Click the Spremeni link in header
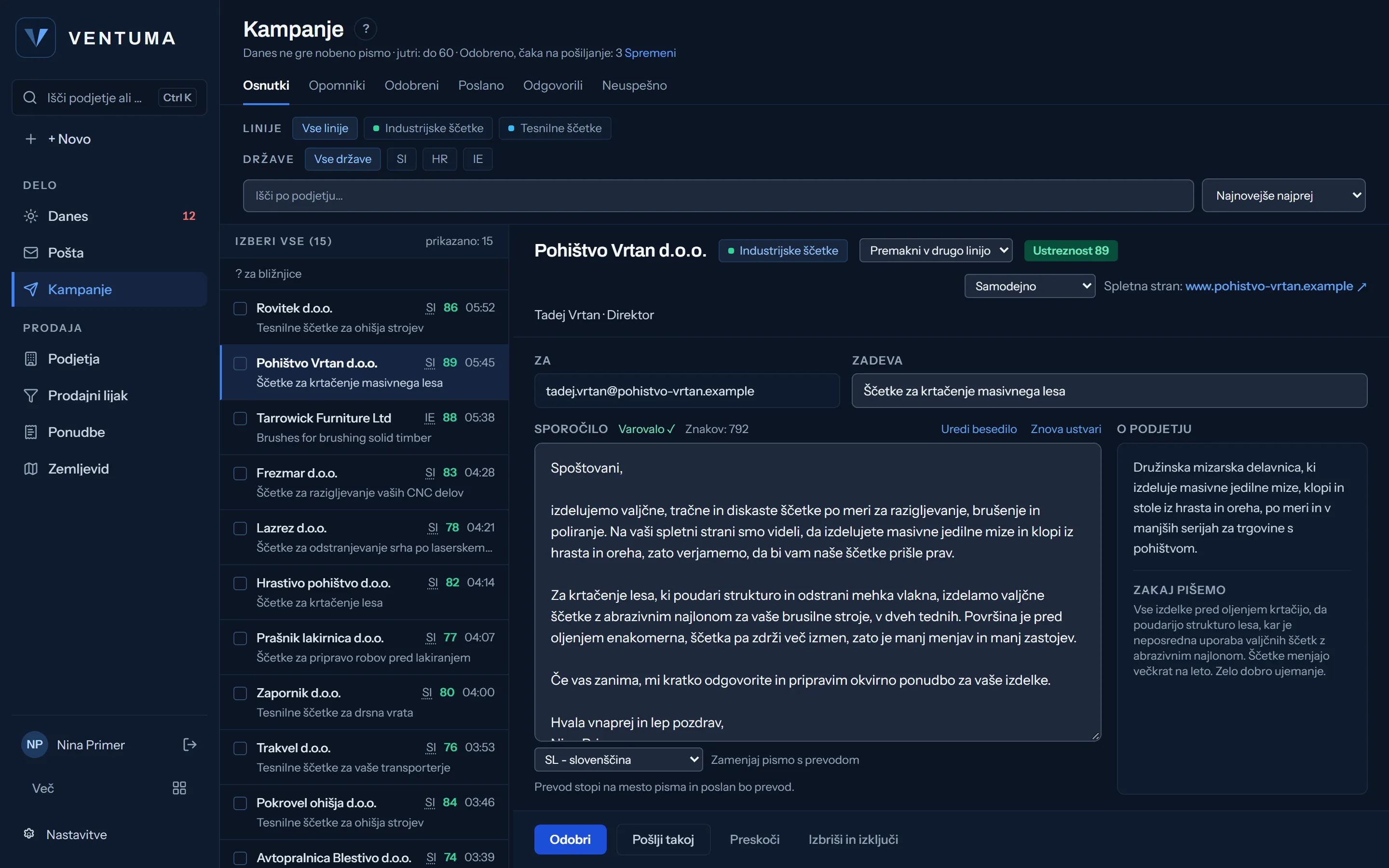This screenshot has height=868, width=1389. pyautogui.click(x=650, y=53)
